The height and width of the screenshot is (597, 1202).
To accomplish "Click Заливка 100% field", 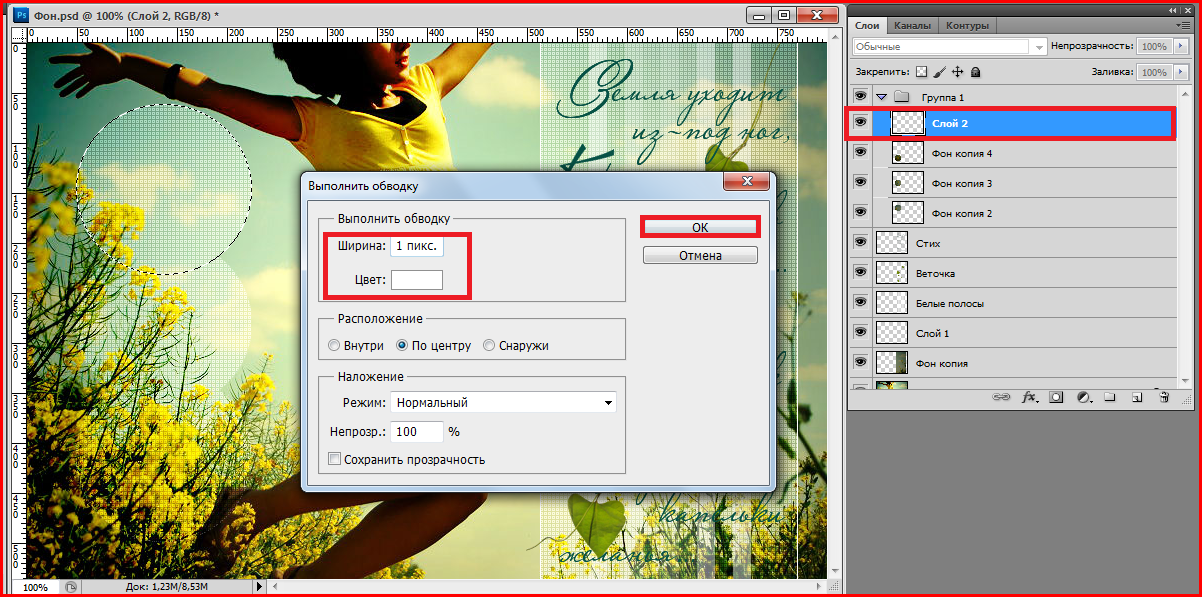I will [1154, 72].
